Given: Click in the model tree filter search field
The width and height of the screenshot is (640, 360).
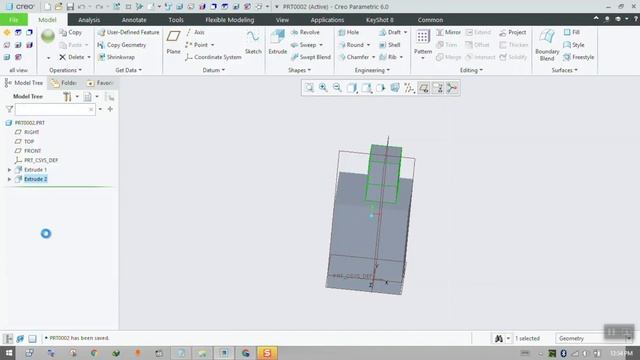Looking at the screenshot, I should click(55, 109).
